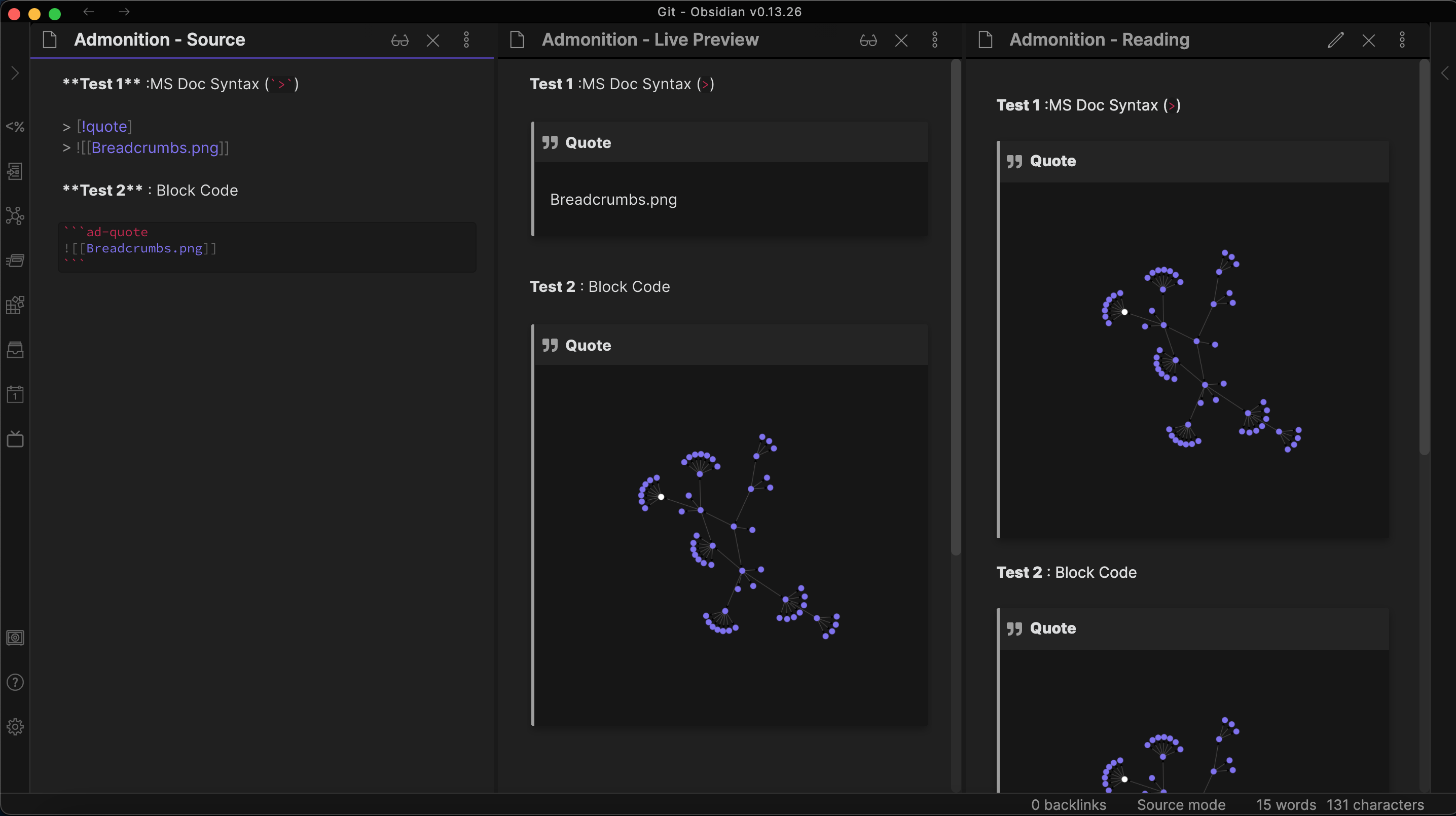Click the 0 backlinks status bar item
The image size is (1456, 816).
1068,805
